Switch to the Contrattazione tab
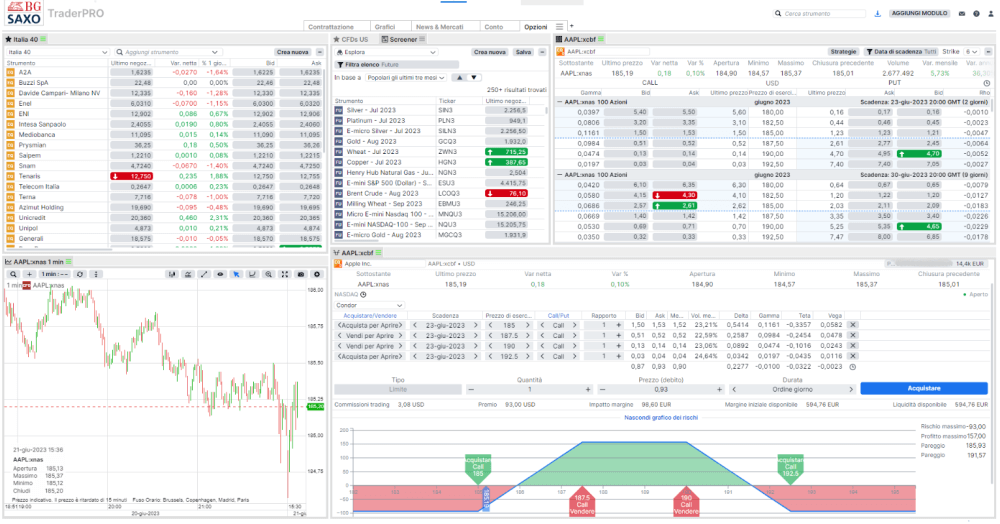 point(331,27)
